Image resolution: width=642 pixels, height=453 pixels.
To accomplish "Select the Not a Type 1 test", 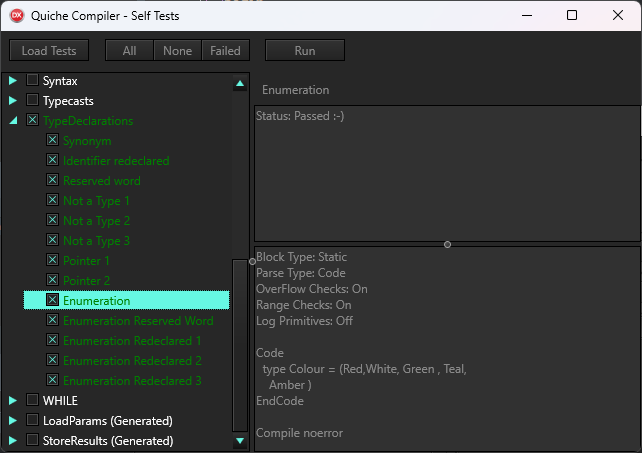I will [96, 201].
